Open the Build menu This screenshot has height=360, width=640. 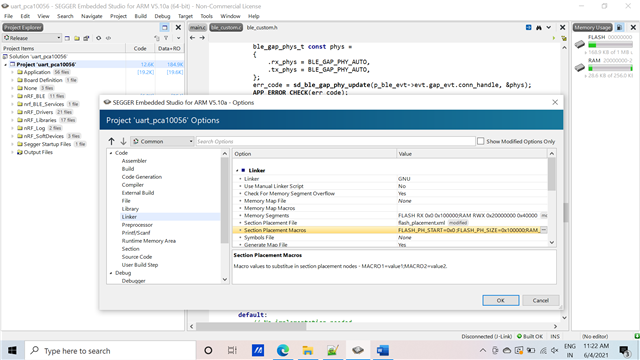(x=140, y=16)
